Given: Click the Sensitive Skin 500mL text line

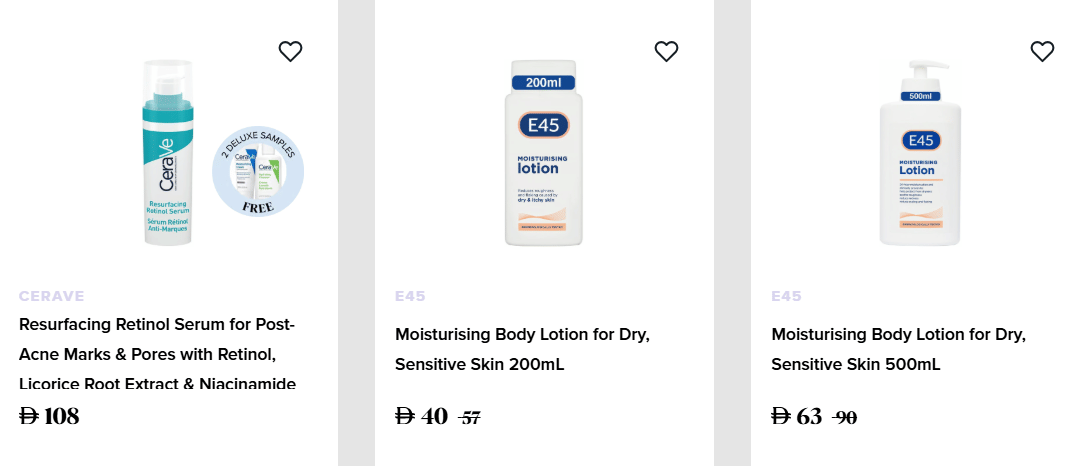Looking at the screenshot, I should point(855,365).
